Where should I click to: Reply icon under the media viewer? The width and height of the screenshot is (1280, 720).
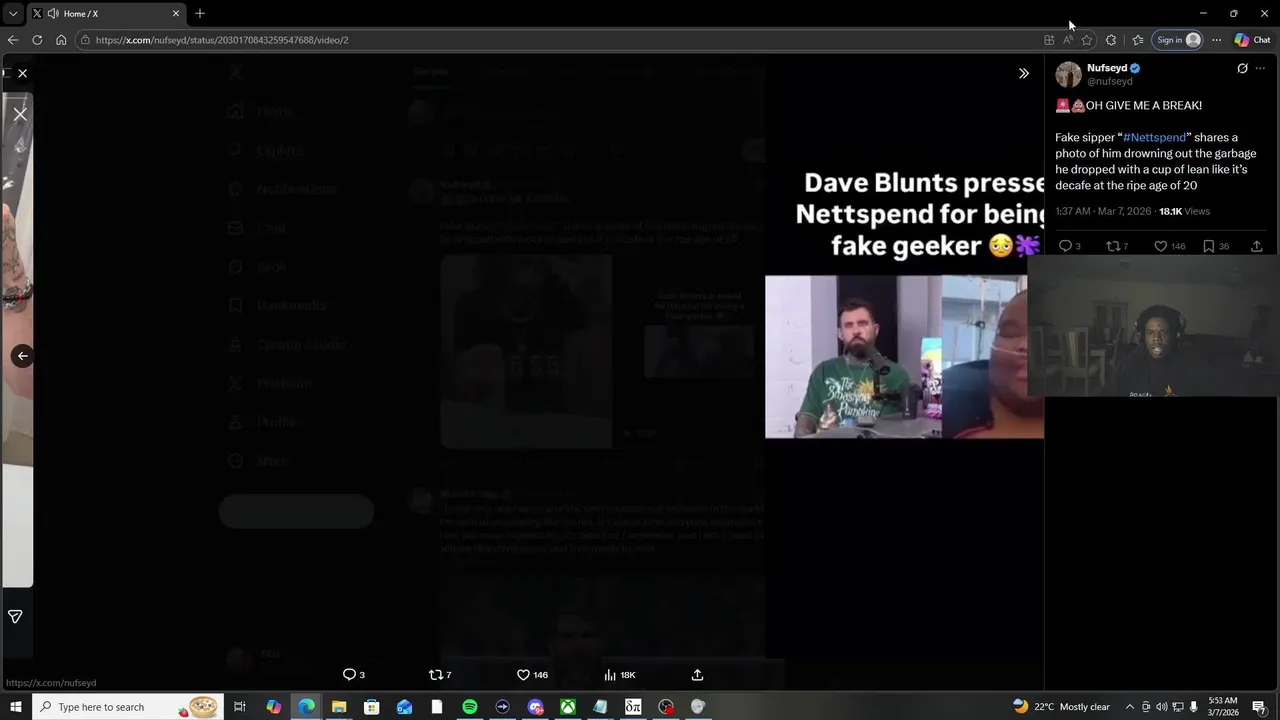click(349, 675)
